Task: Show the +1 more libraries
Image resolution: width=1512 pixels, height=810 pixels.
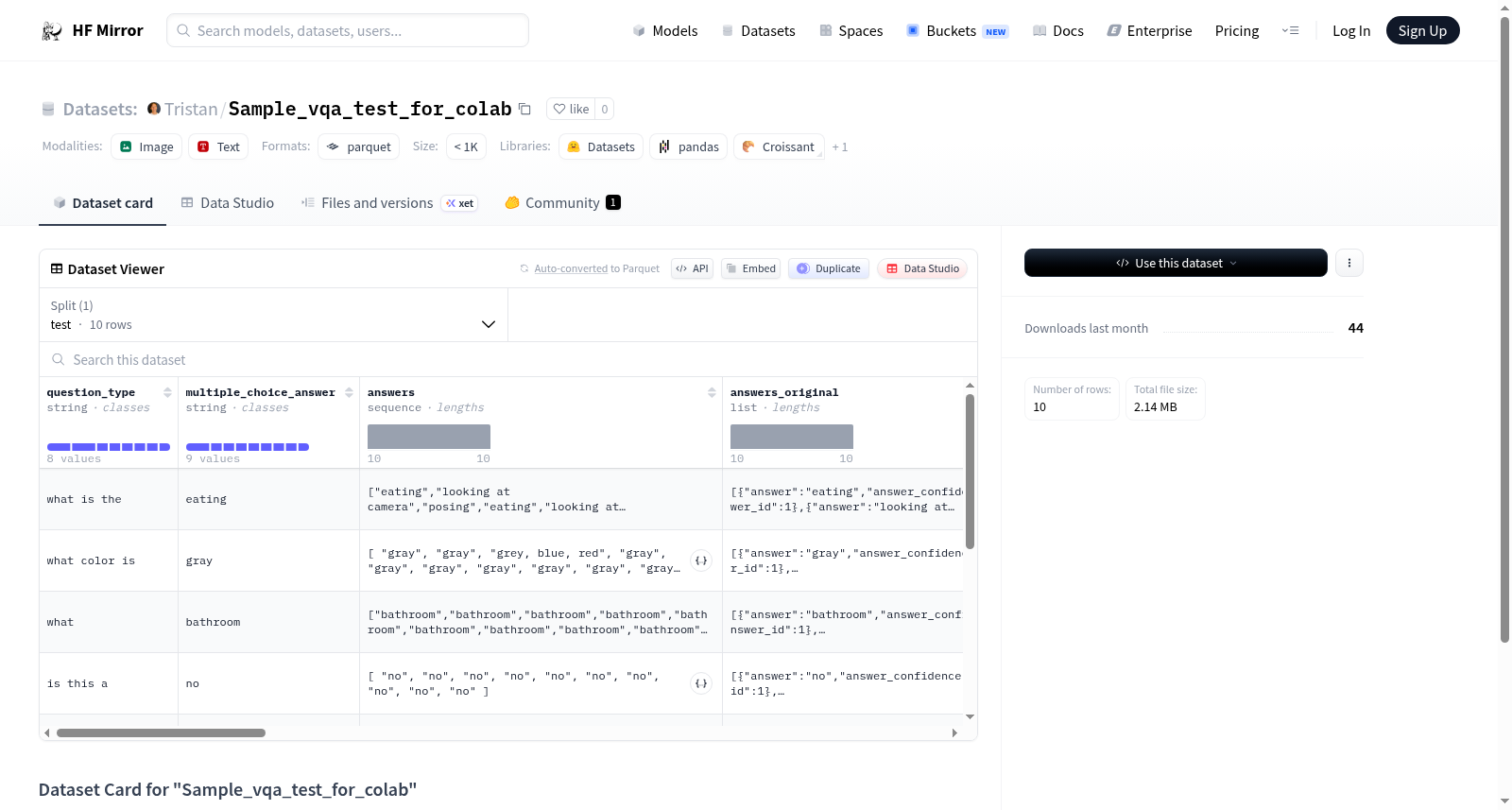Action: click(840, 147)
